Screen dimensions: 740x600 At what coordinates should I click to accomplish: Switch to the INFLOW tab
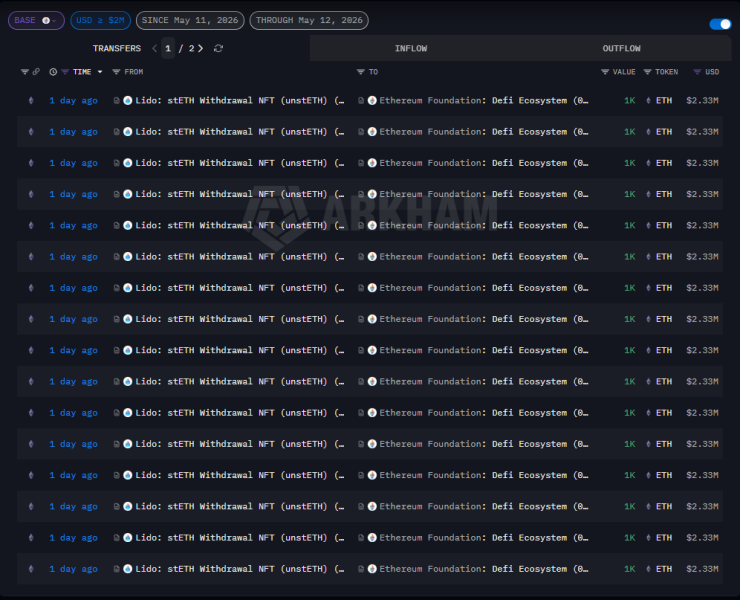point(411,49)
